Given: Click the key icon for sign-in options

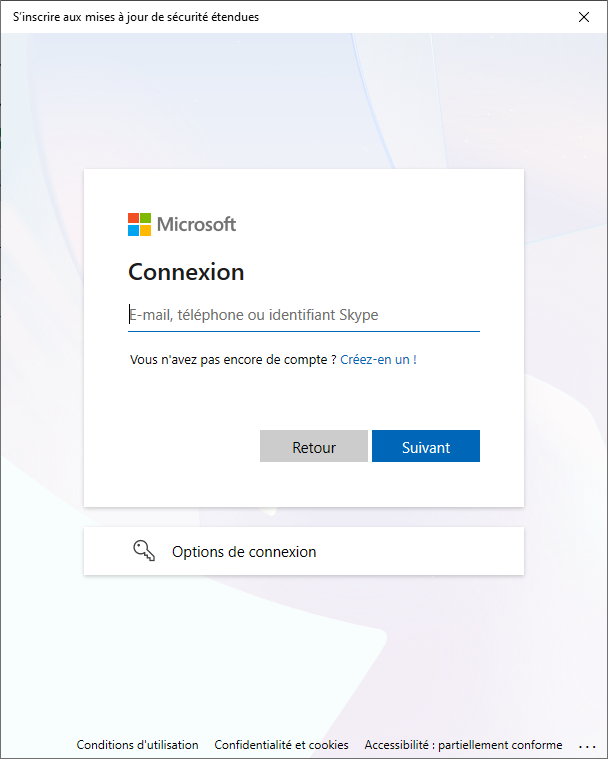Looking at the screenshot, I should 144,551.
